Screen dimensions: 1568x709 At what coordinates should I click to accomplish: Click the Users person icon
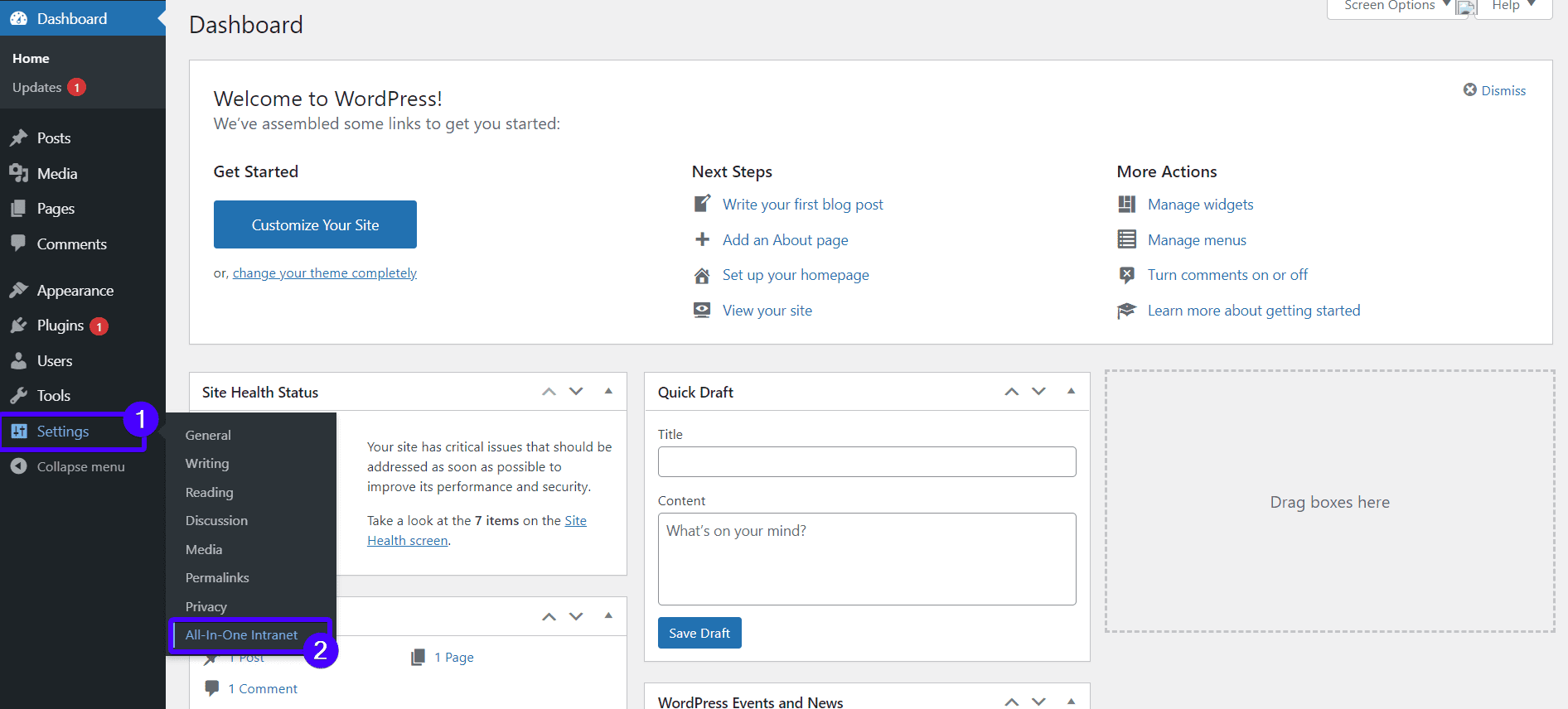tap(18, 360)
